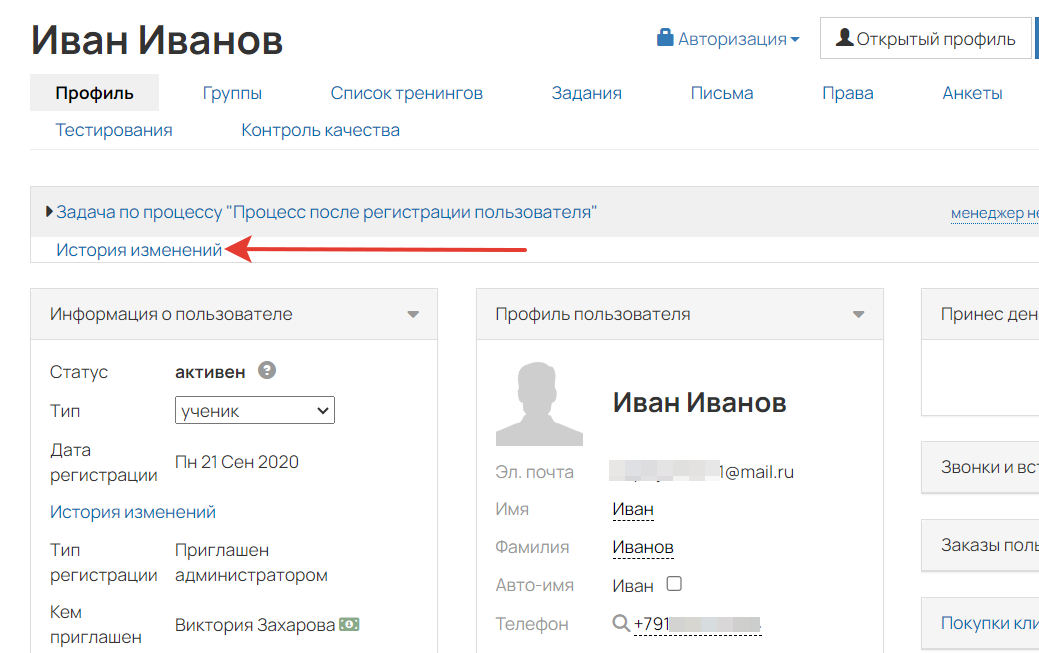Collapse the Профиль пользователя panel
This screenshot has height=653, width=1039.
(x=858, y=313)
